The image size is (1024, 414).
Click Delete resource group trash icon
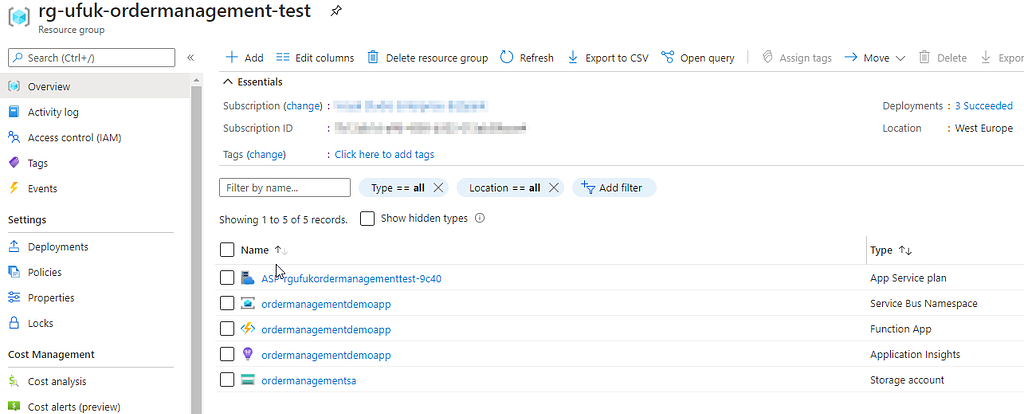point(373,57)
